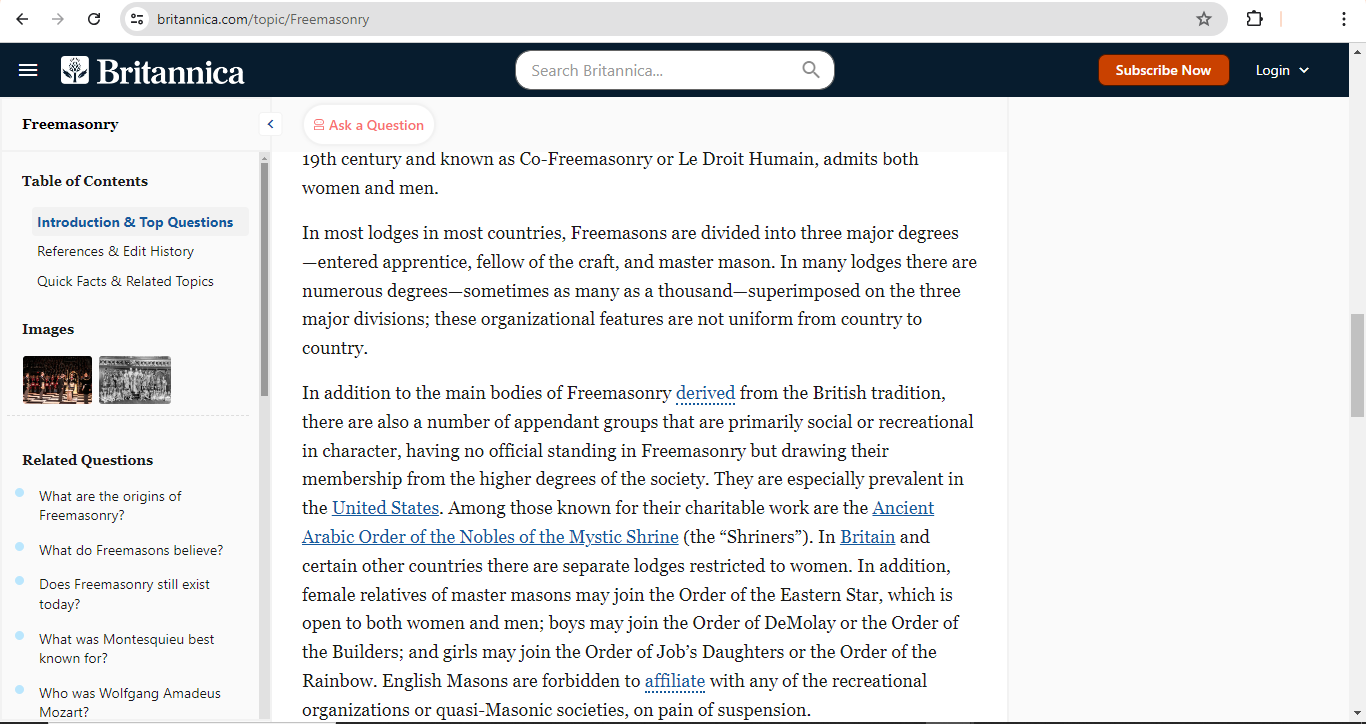1366x724 pixels.
Task: Open the Chrome three-dot menu
Action: 1344,19
